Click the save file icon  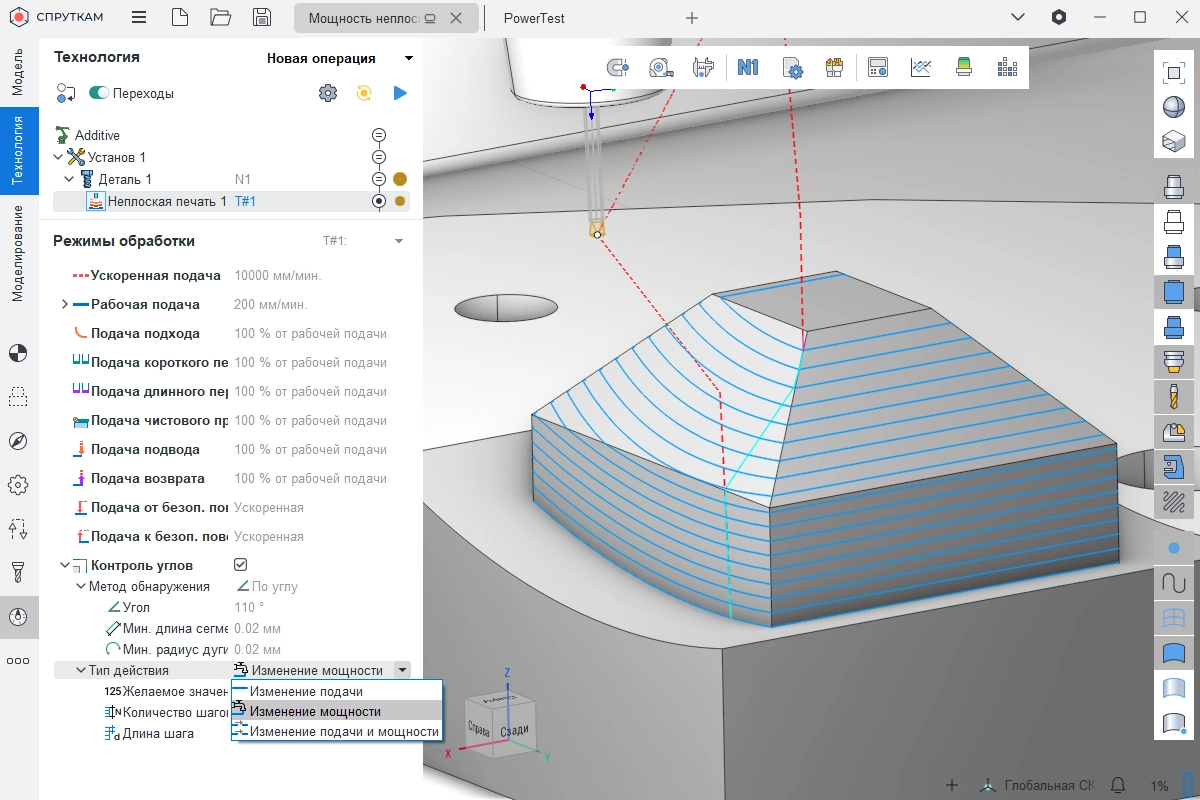[x=261, y=17]
